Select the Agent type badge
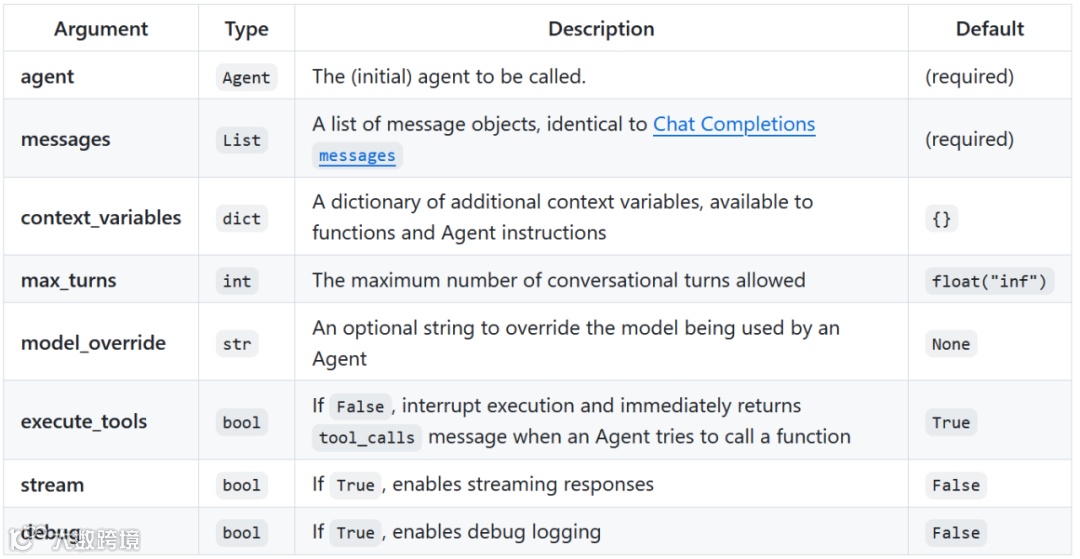Viewport: 1080px width, 559px height. coord(246,78)
